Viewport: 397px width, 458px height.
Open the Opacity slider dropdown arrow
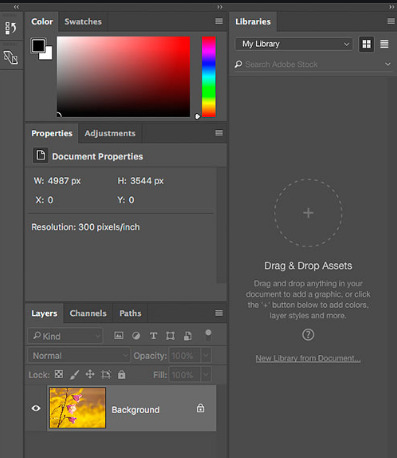point(206,356)
